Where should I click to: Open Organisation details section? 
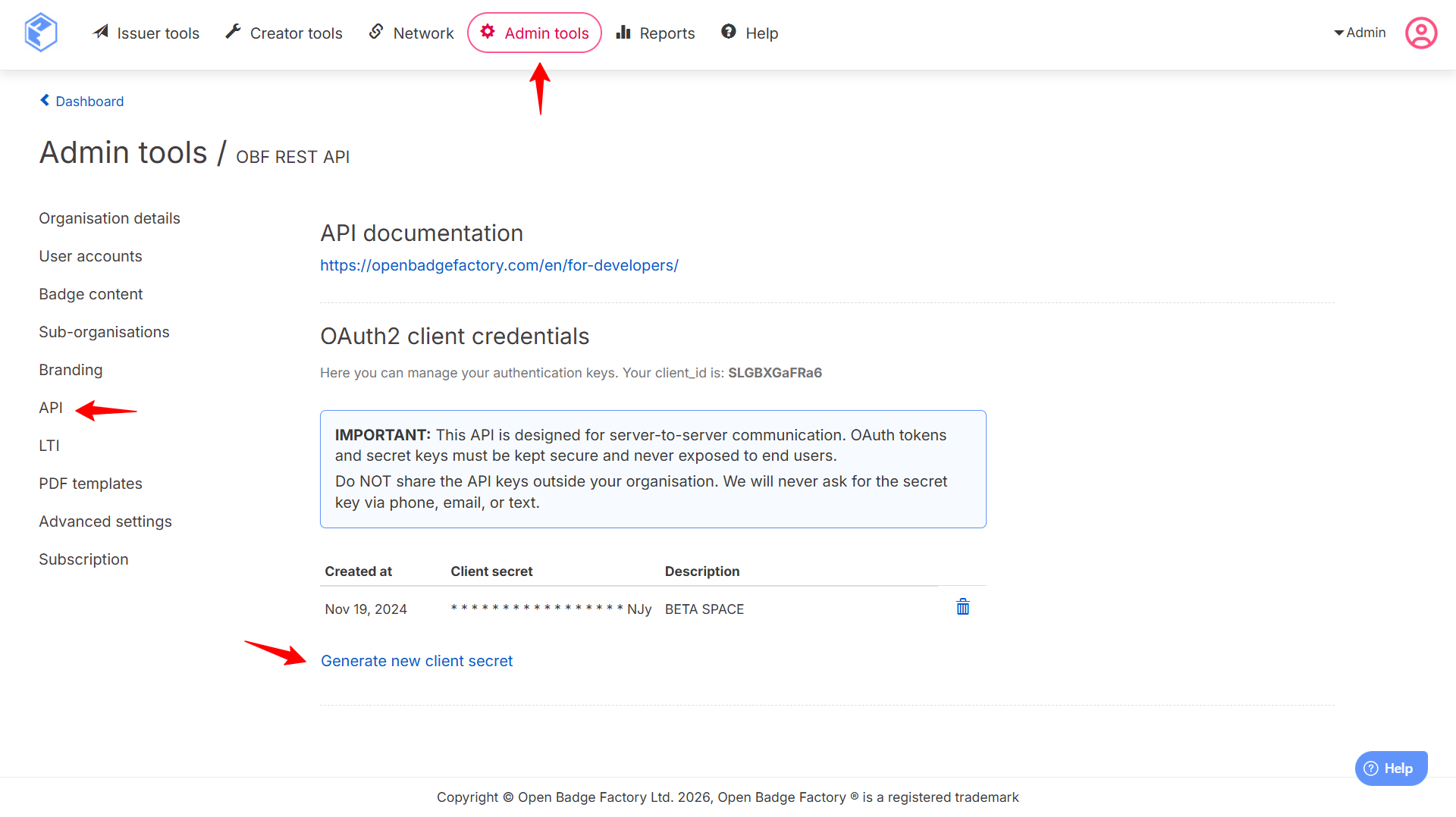109,218
